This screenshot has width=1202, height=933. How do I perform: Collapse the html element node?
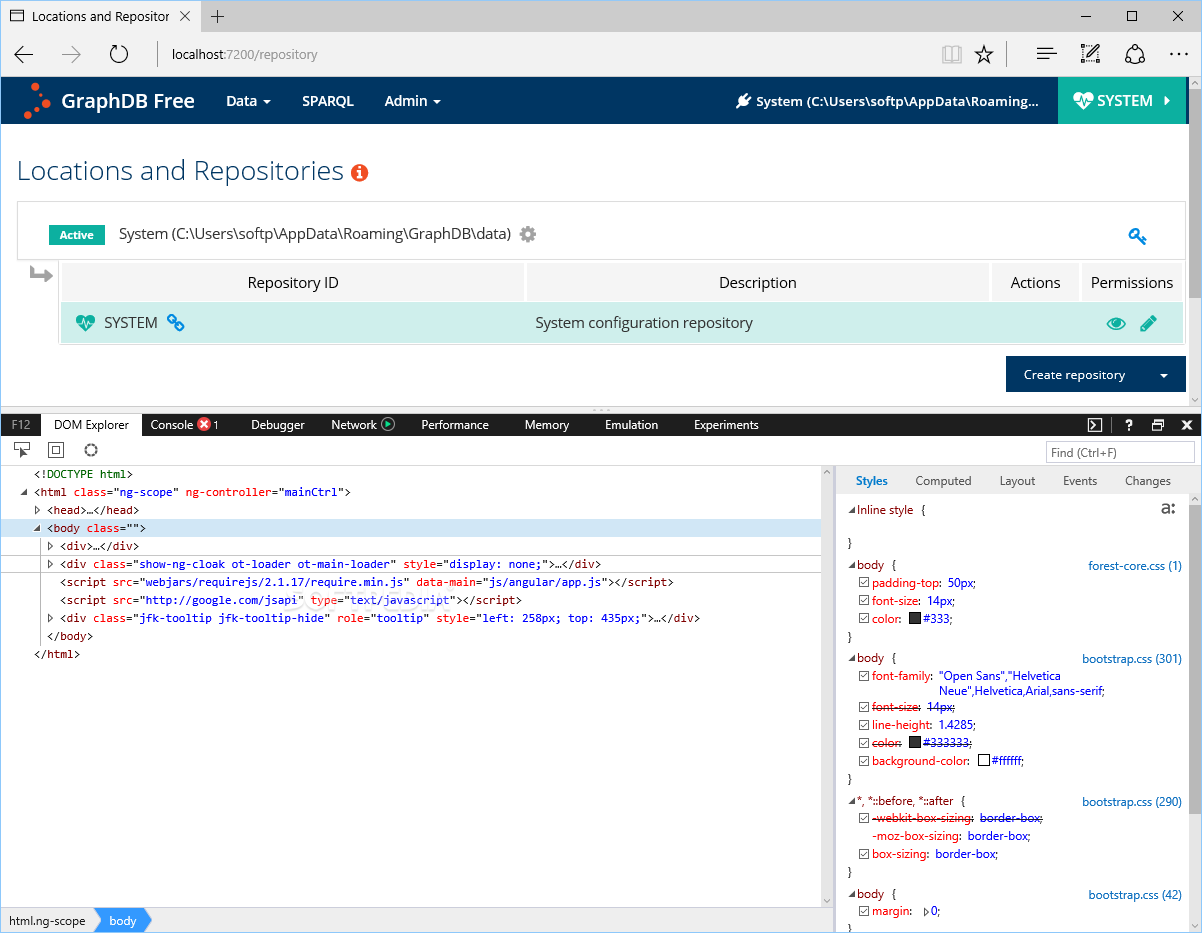tap(24, 492)
